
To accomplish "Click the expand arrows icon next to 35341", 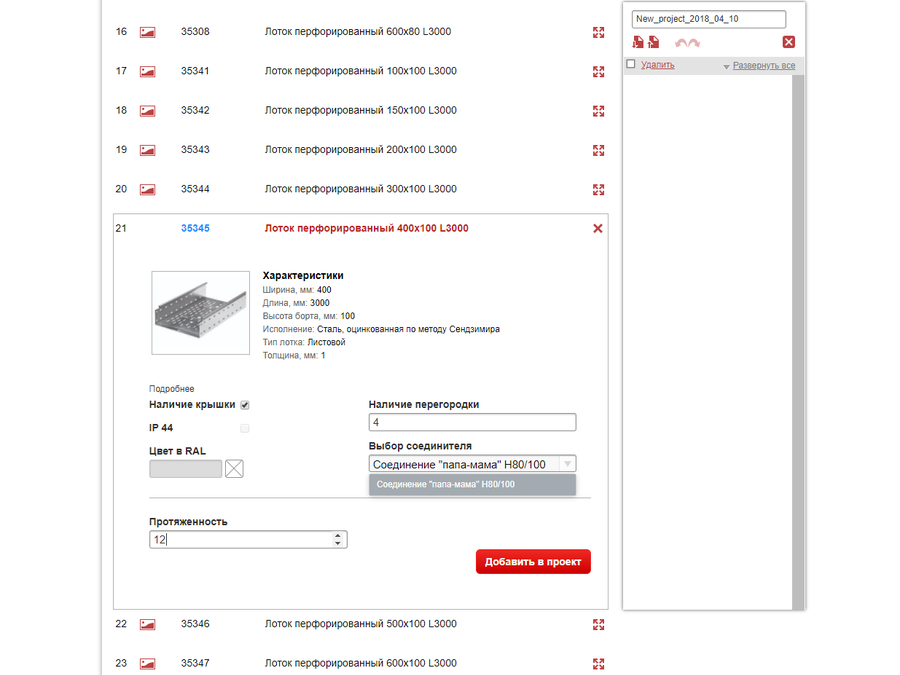I will click(598, 71).
